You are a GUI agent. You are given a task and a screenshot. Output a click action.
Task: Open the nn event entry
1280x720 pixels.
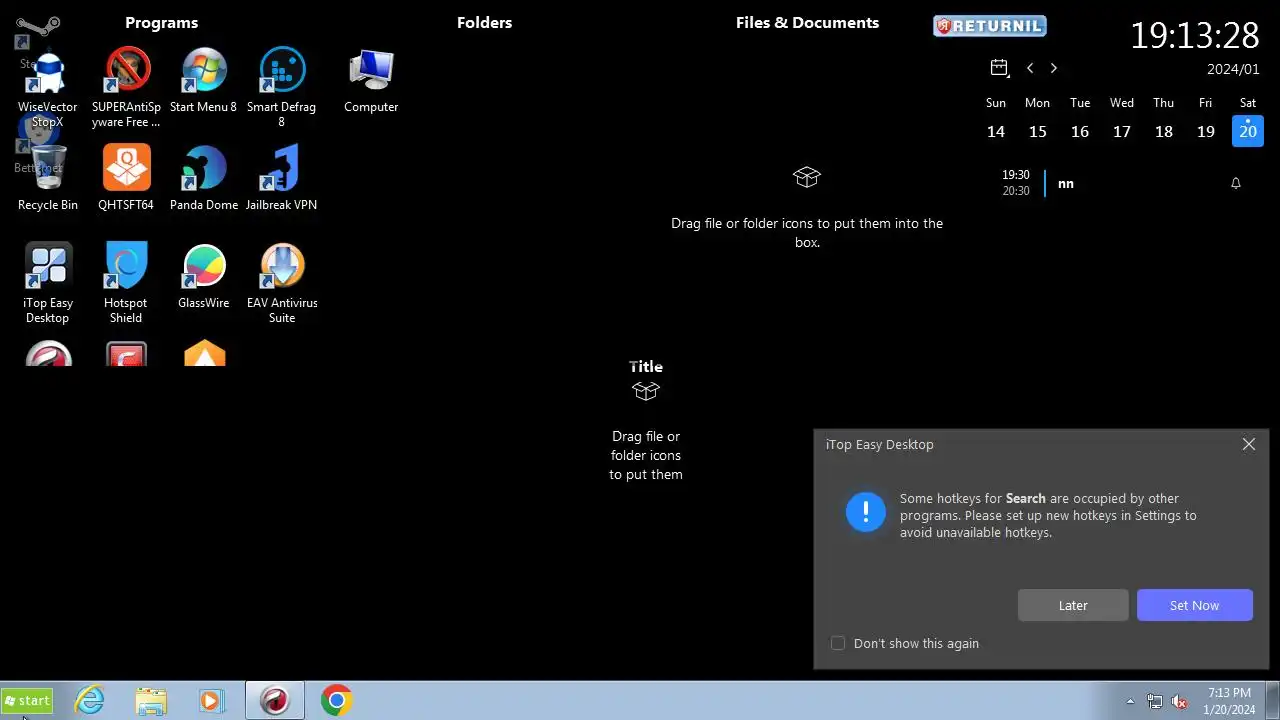(x=1066, y=183)
